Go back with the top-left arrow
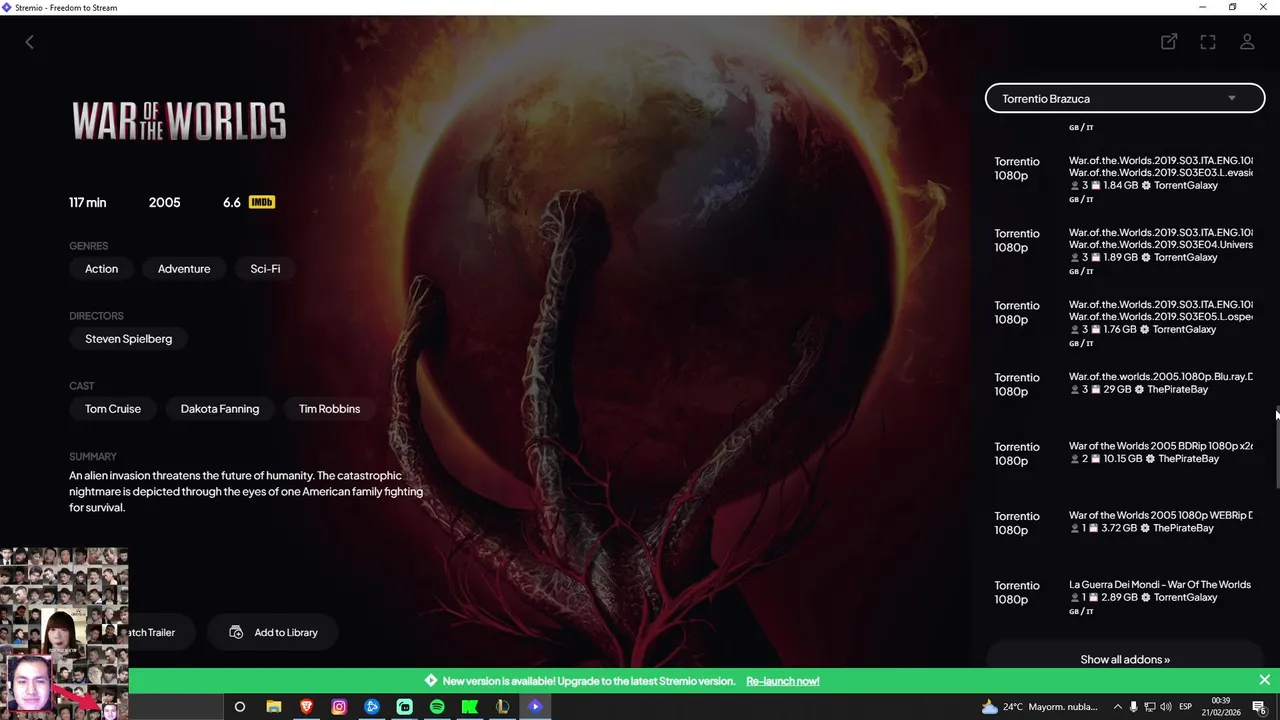1280x720 pixels. click(x=29, y=42)
